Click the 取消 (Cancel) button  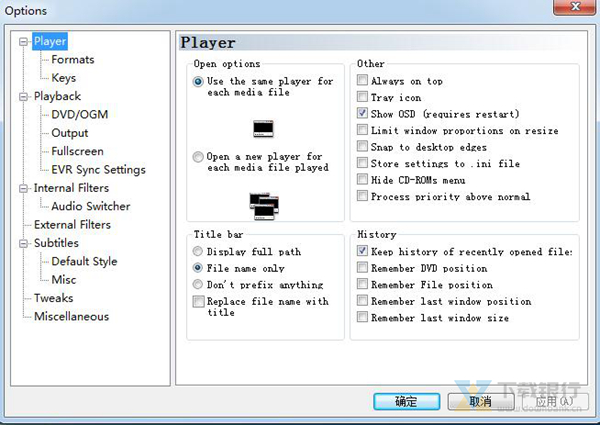tap(481, 402)
